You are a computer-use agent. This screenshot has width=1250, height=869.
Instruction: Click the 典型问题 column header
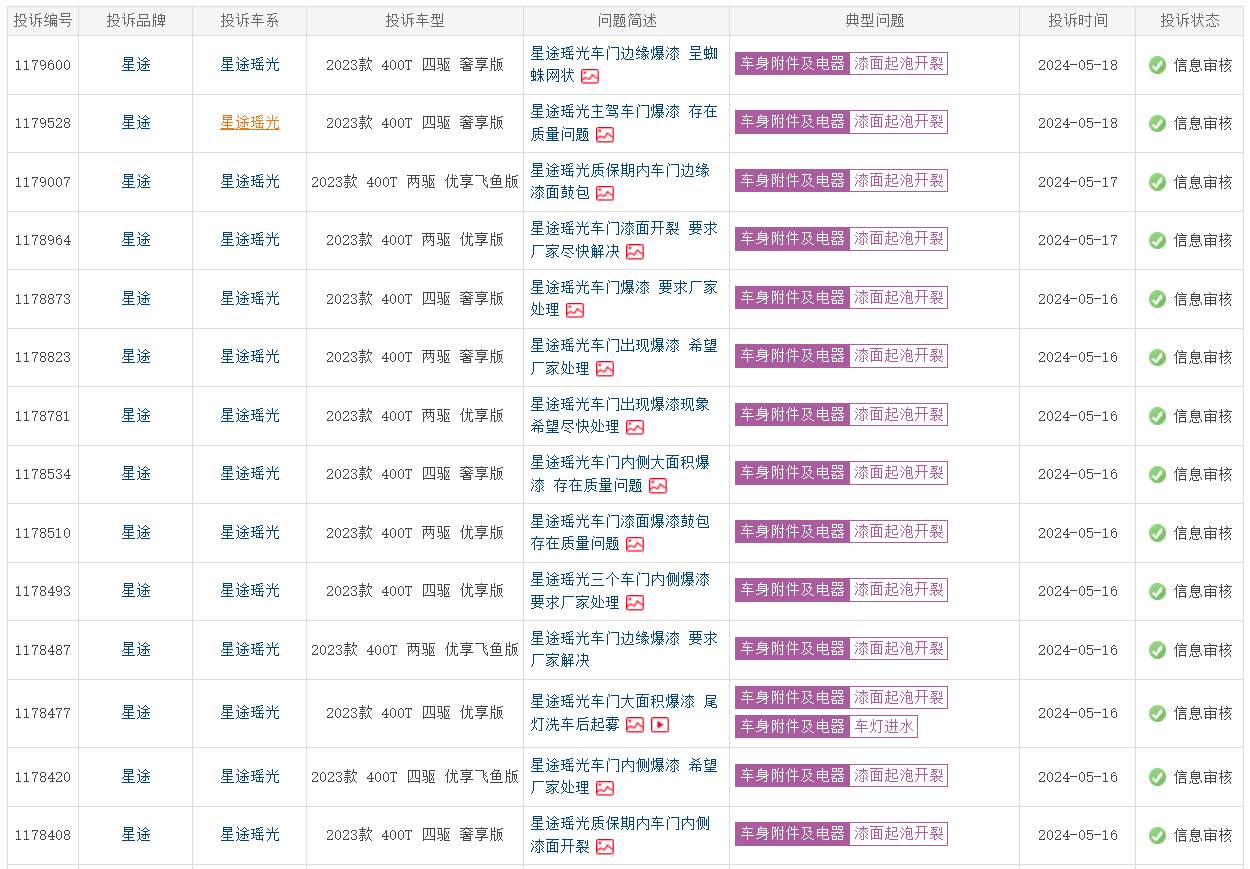874,20
